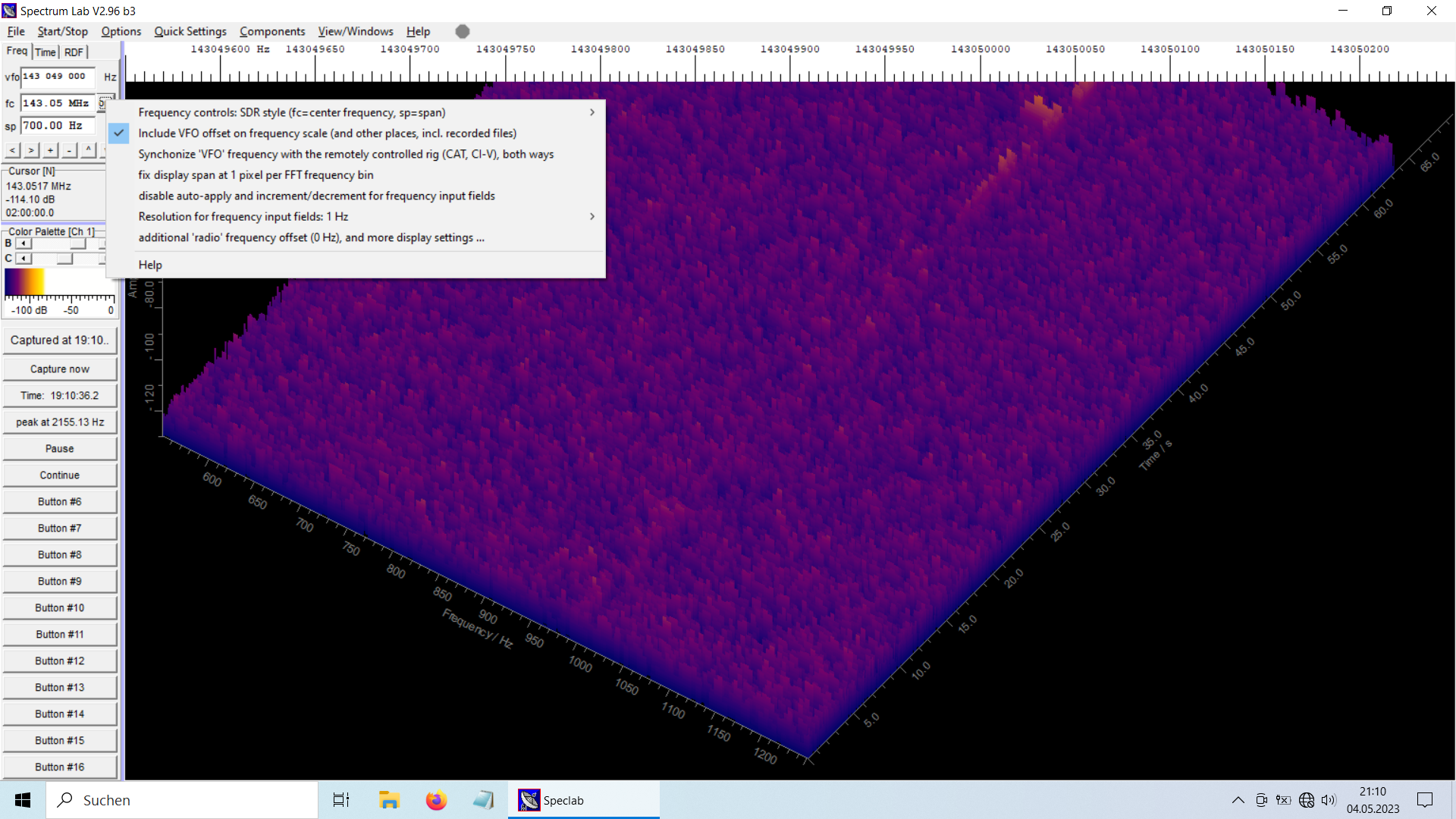Open the View/Windows menu
1456x819 pixels.
pos(356,31)
